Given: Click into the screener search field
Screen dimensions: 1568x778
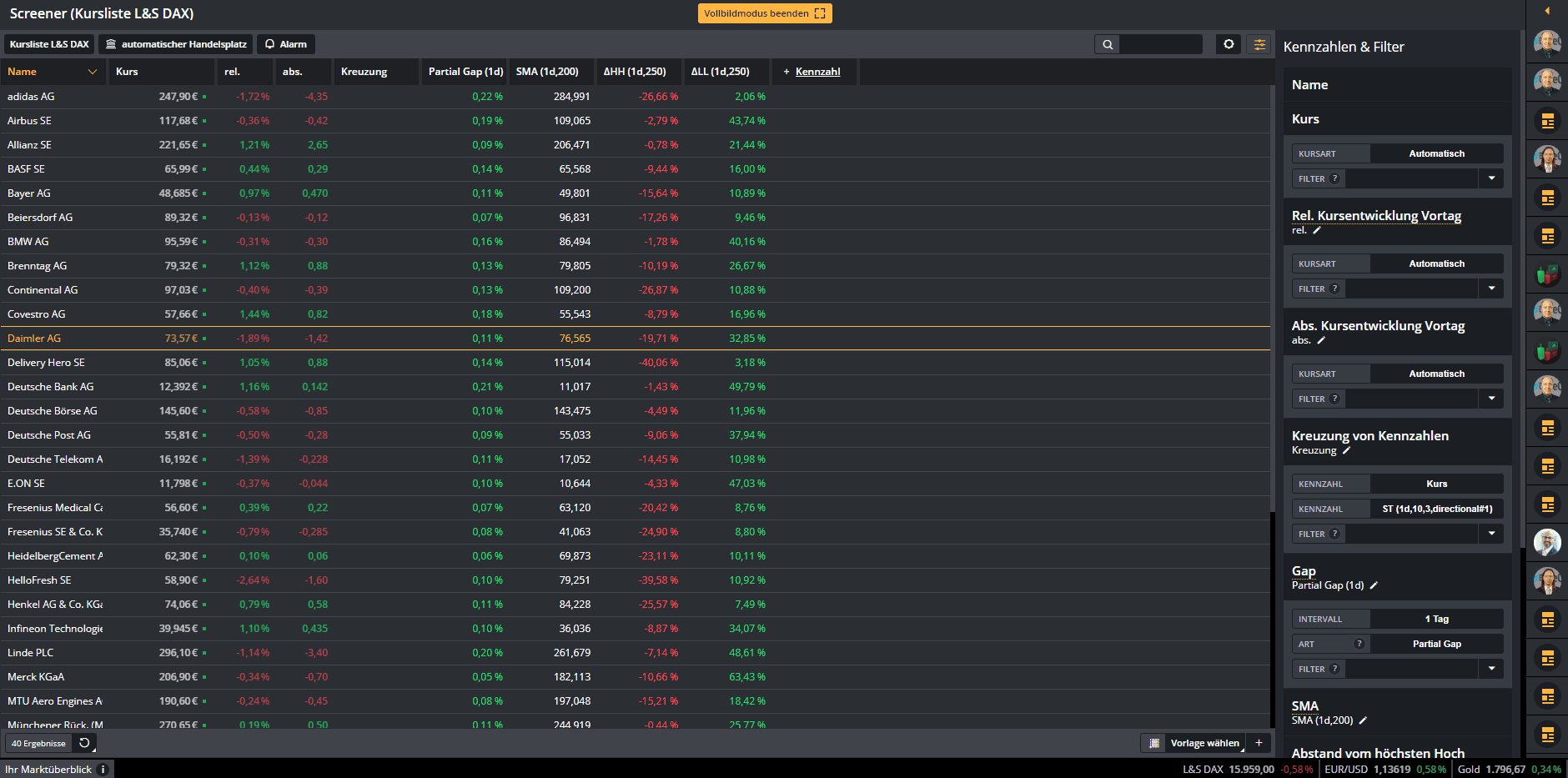Looking at the screenshot, I should pyautogui.click(x=1160, y=44).
